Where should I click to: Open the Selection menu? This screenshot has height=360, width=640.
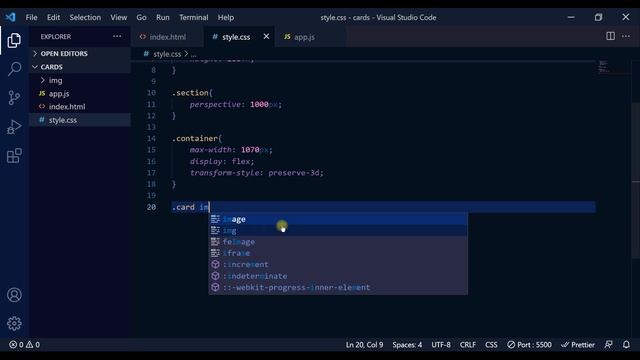point(85,18)
